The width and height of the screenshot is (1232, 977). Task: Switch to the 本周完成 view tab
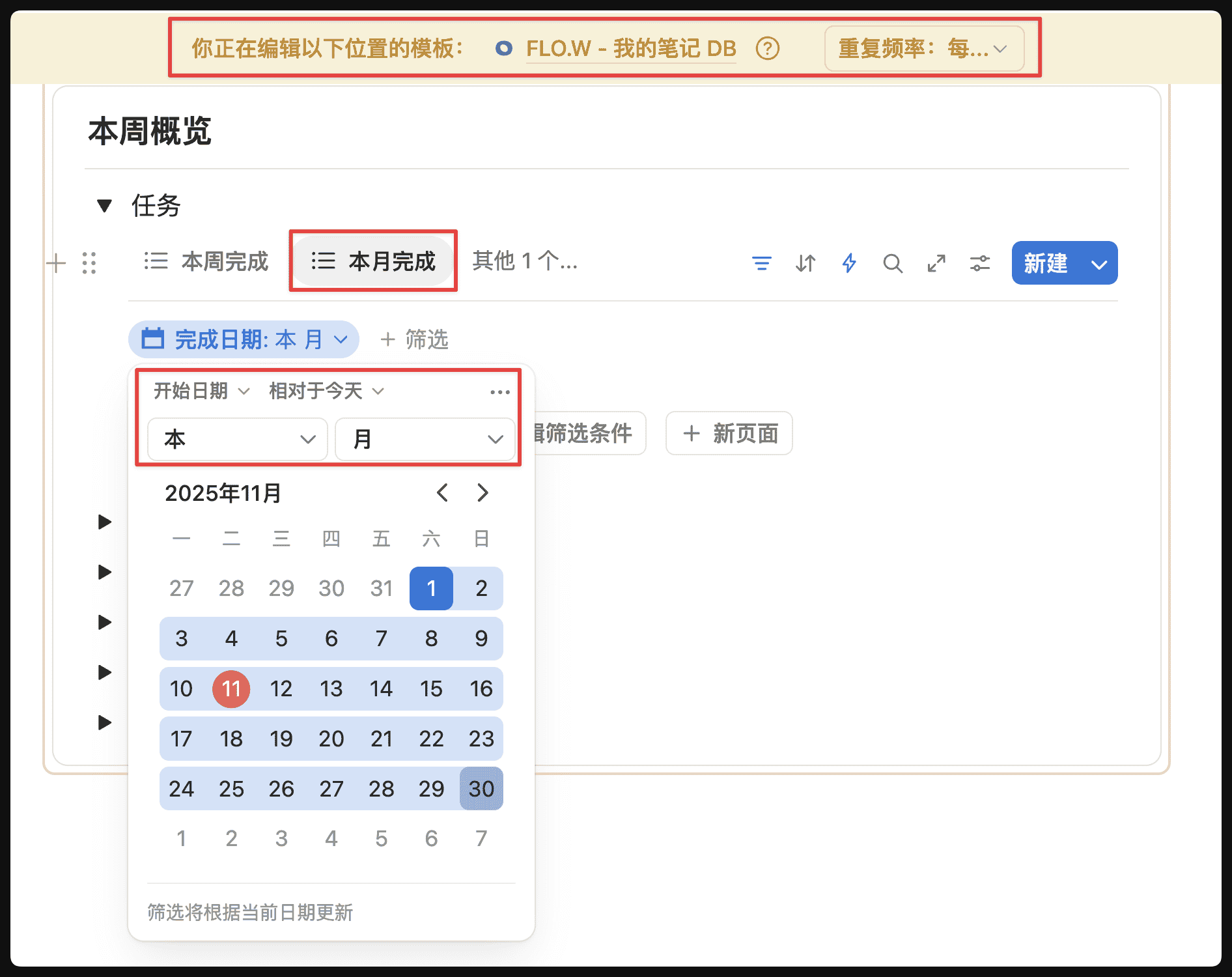[206, 262]
